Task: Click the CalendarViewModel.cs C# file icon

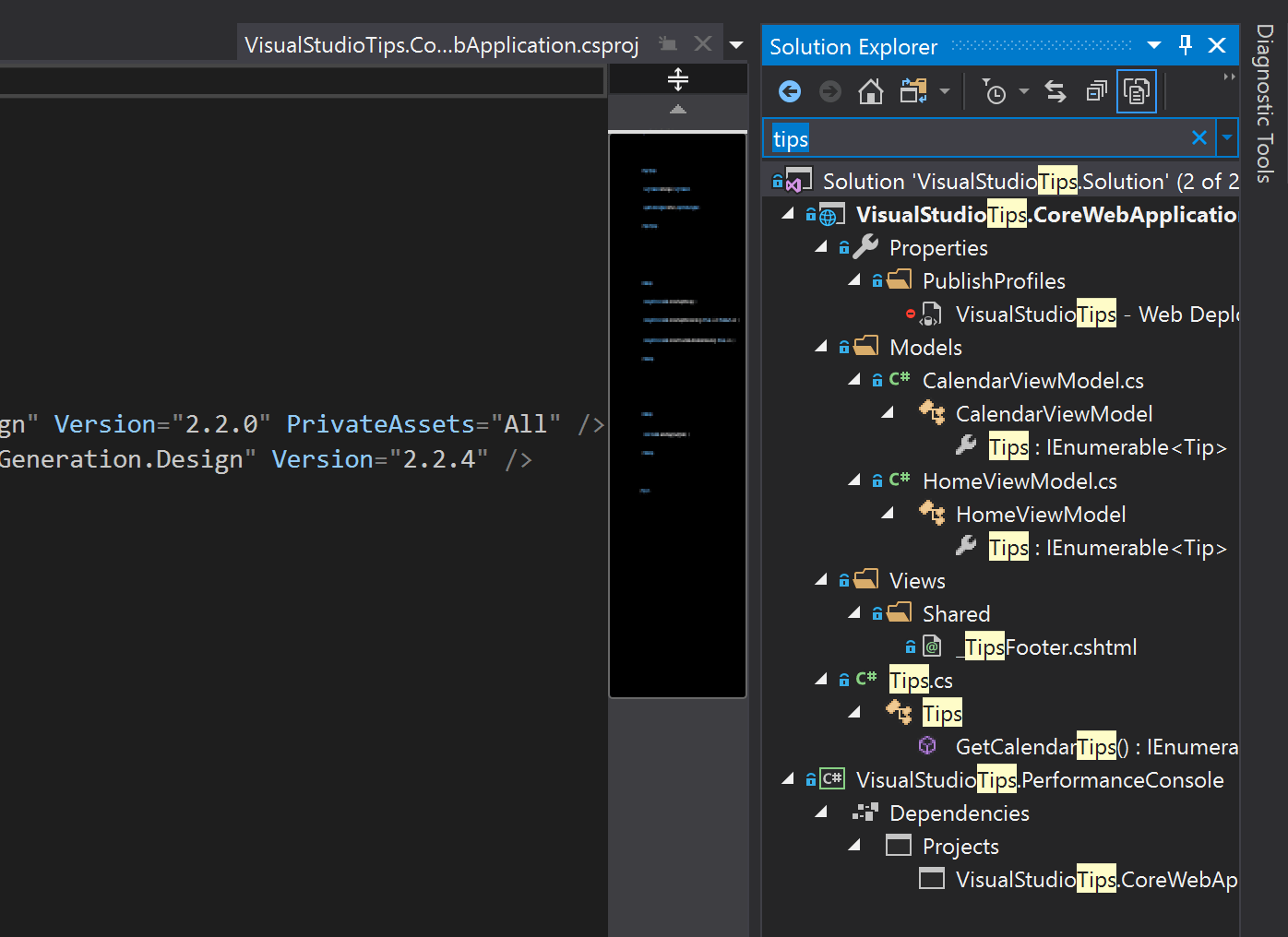Action: coord(900,378)
